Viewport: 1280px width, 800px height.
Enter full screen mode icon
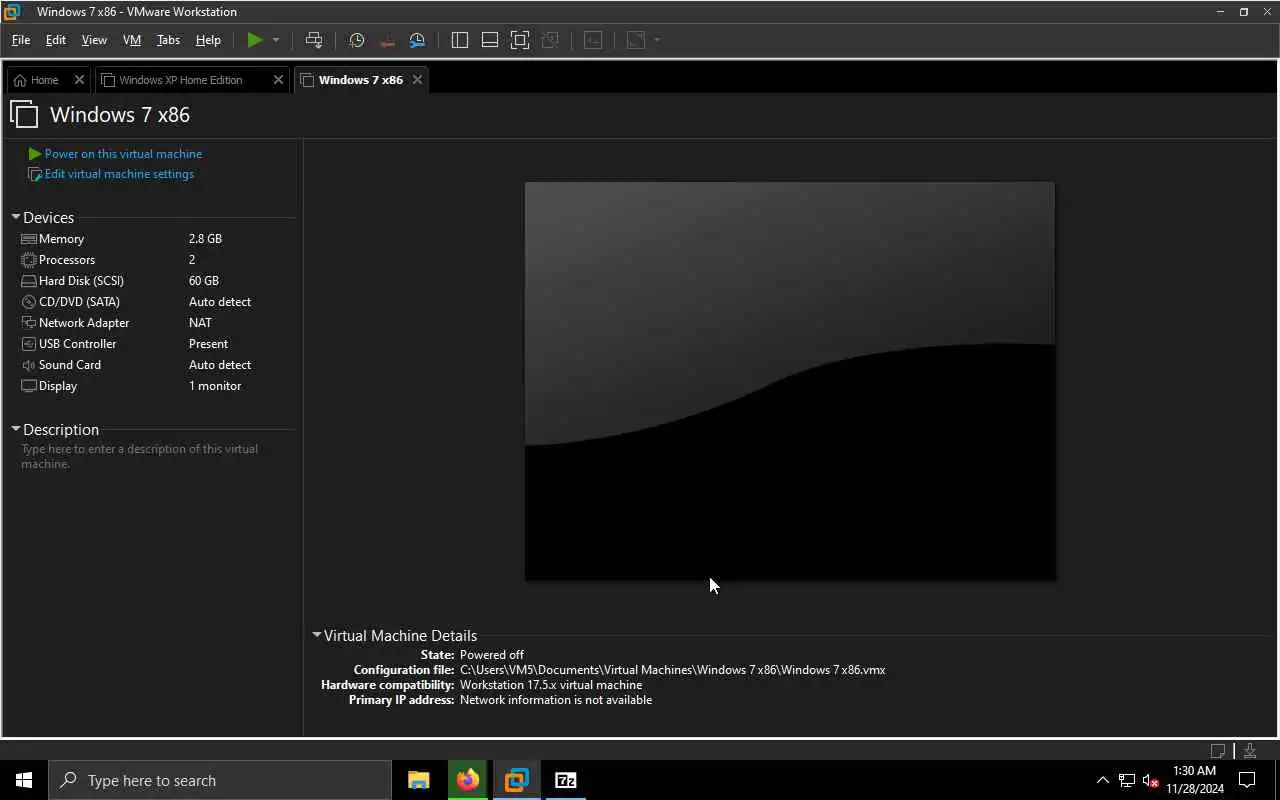(x=520, y=40)
